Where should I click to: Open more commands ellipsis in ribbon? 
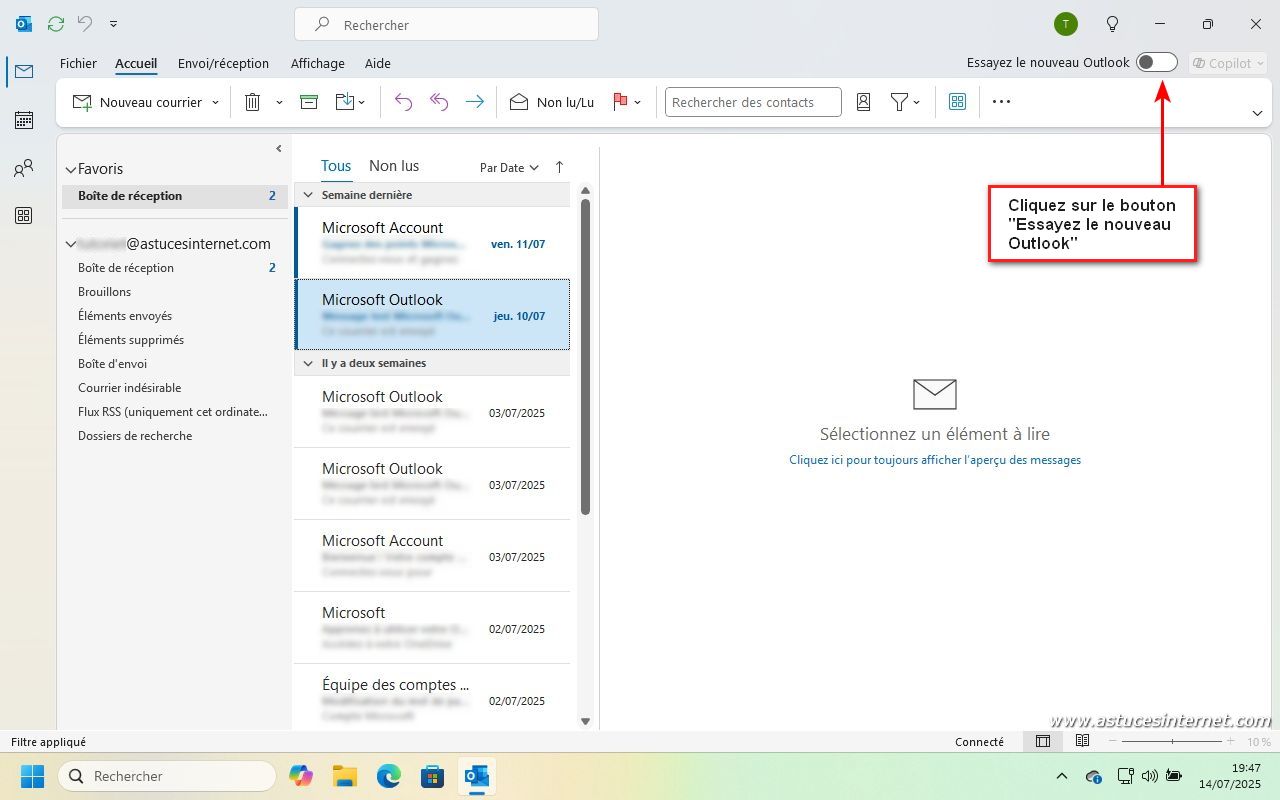point(1001,102)
